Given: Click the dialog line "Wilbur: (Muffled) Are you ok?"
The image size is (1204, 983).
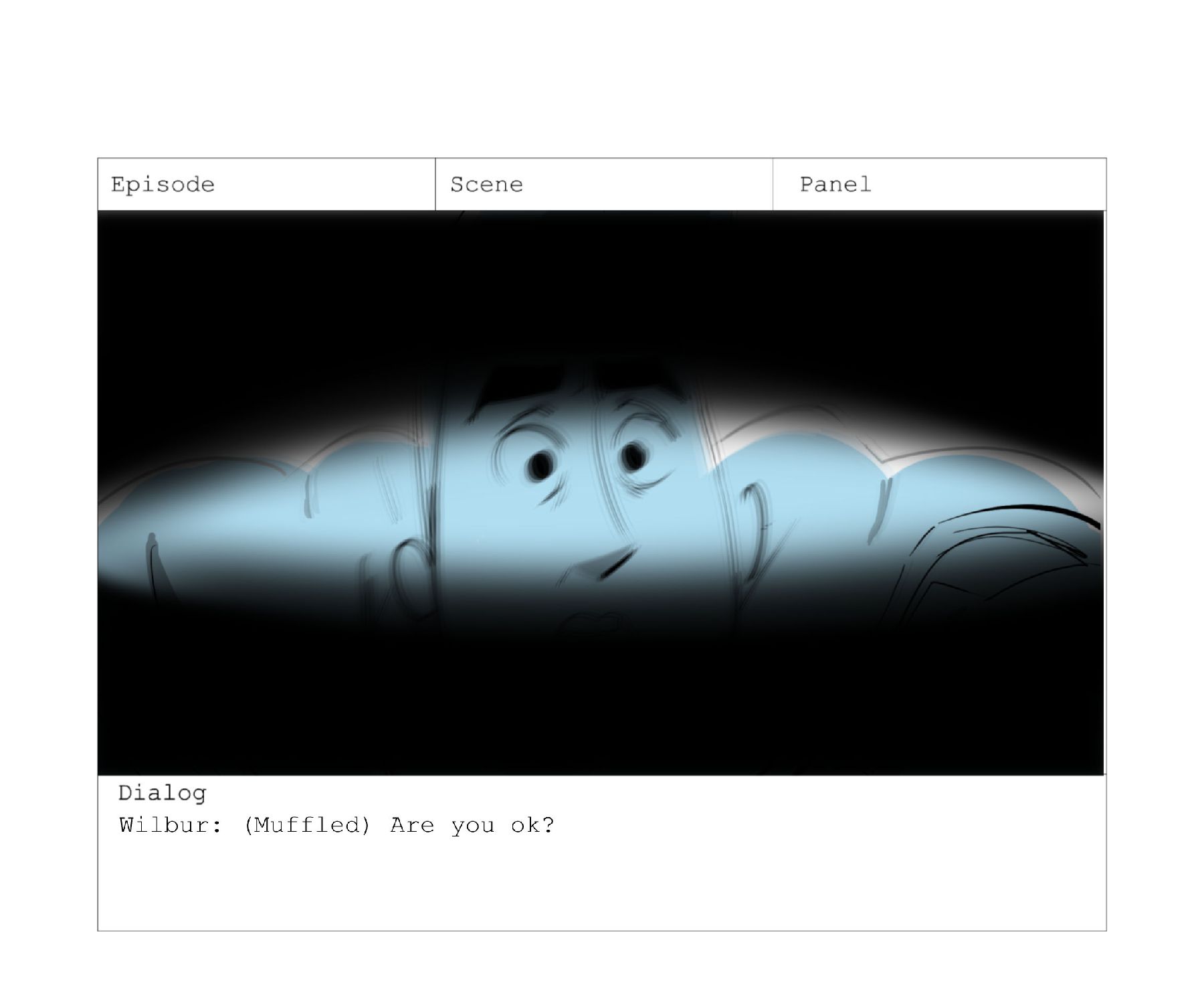Looking at the screenshot, I should pos(336,825).
